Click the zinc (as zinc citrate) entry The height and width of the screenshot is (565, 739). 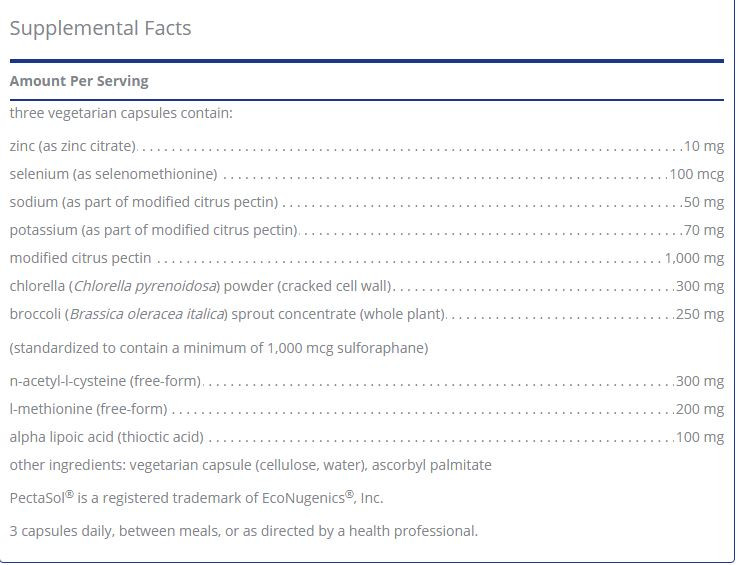coord(72,146)
